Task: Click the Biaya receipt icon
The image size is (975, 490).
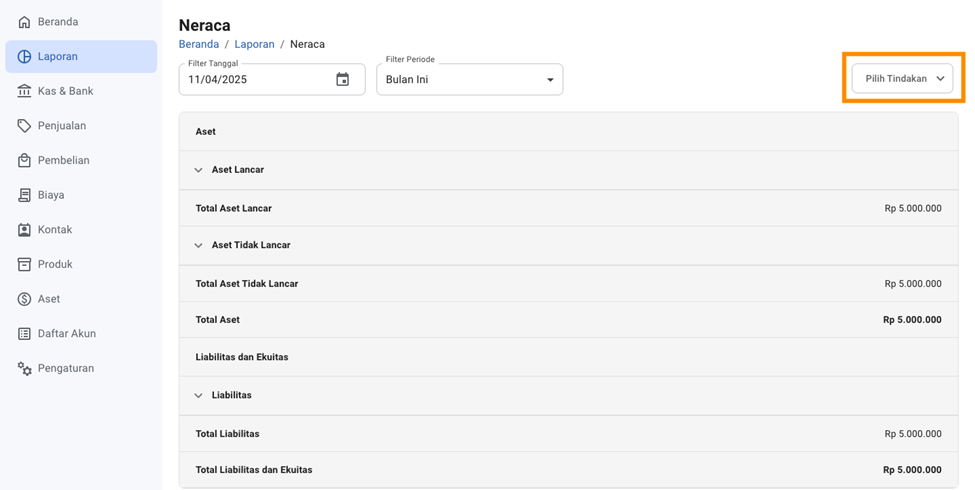Action: [x=24, y=195]
